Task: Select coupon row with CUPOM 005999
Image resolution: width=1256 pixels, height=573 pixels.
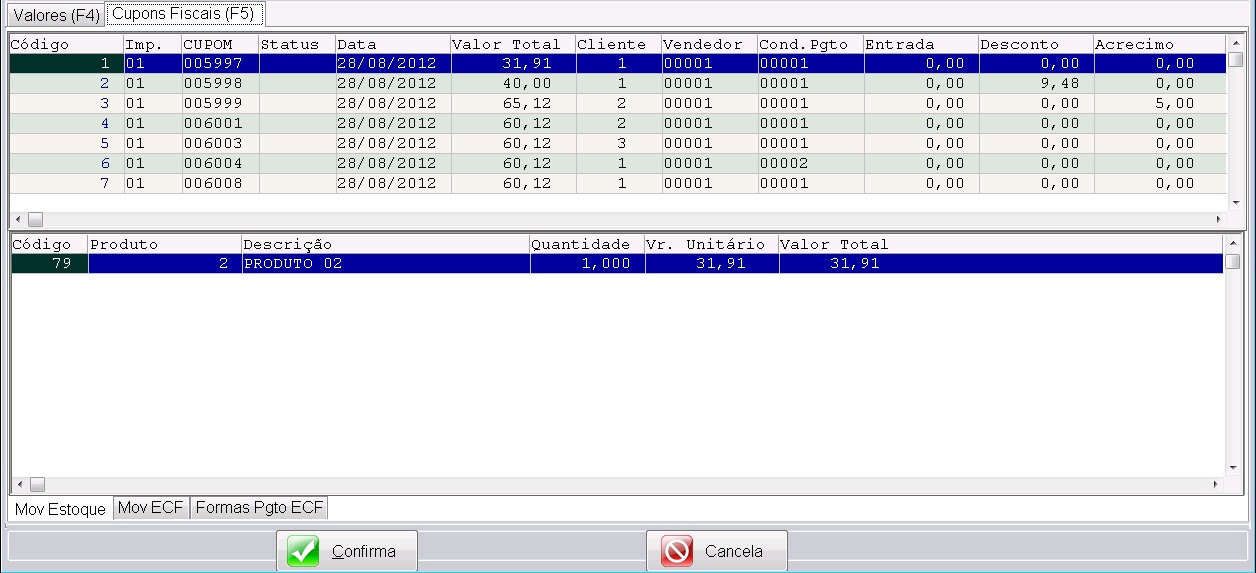Action: (219, 103)
